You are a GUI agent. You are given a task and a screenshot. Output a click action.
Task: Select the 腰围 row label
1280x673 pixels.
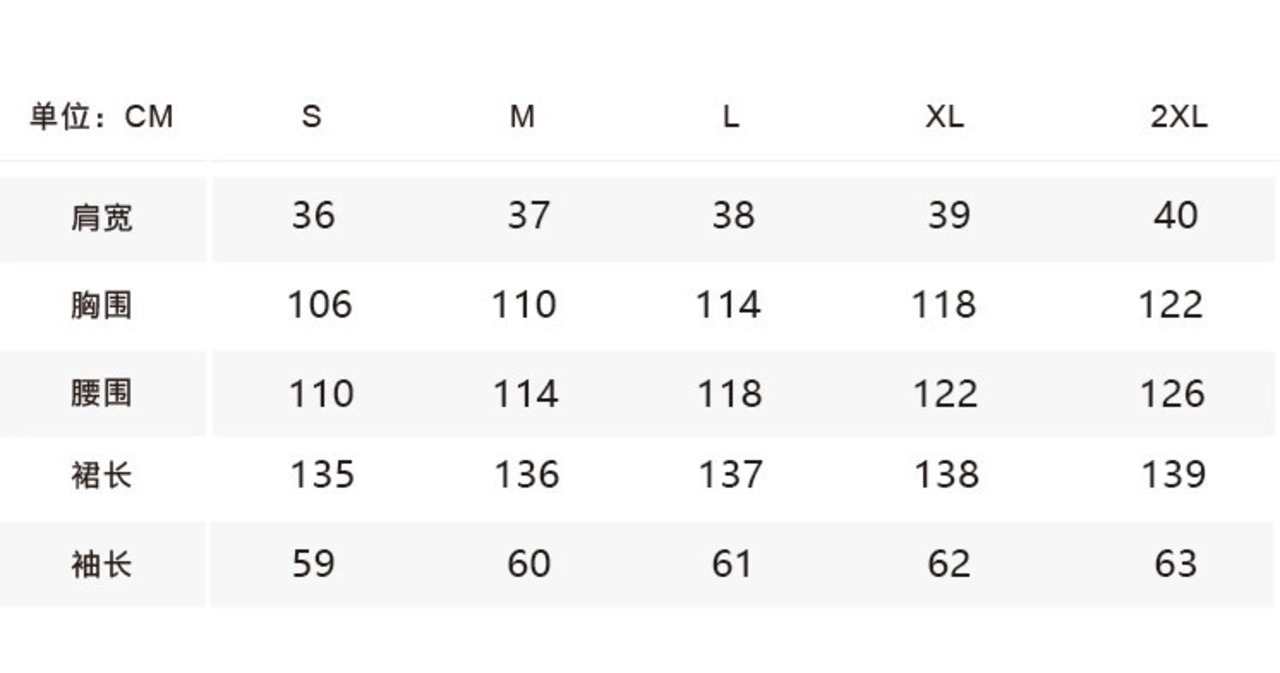point(101,393)
